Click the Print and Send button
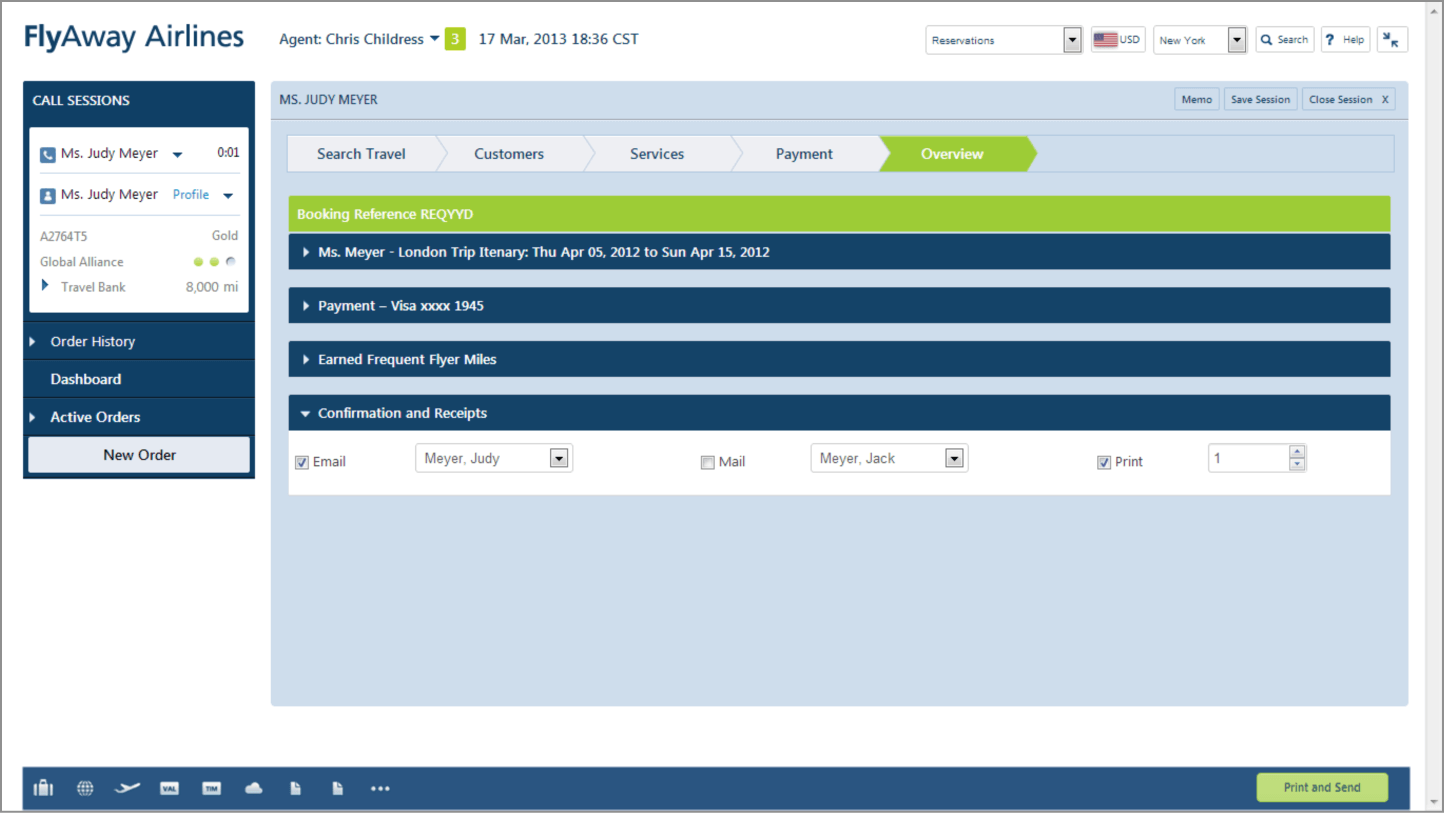 (1322, 787)
